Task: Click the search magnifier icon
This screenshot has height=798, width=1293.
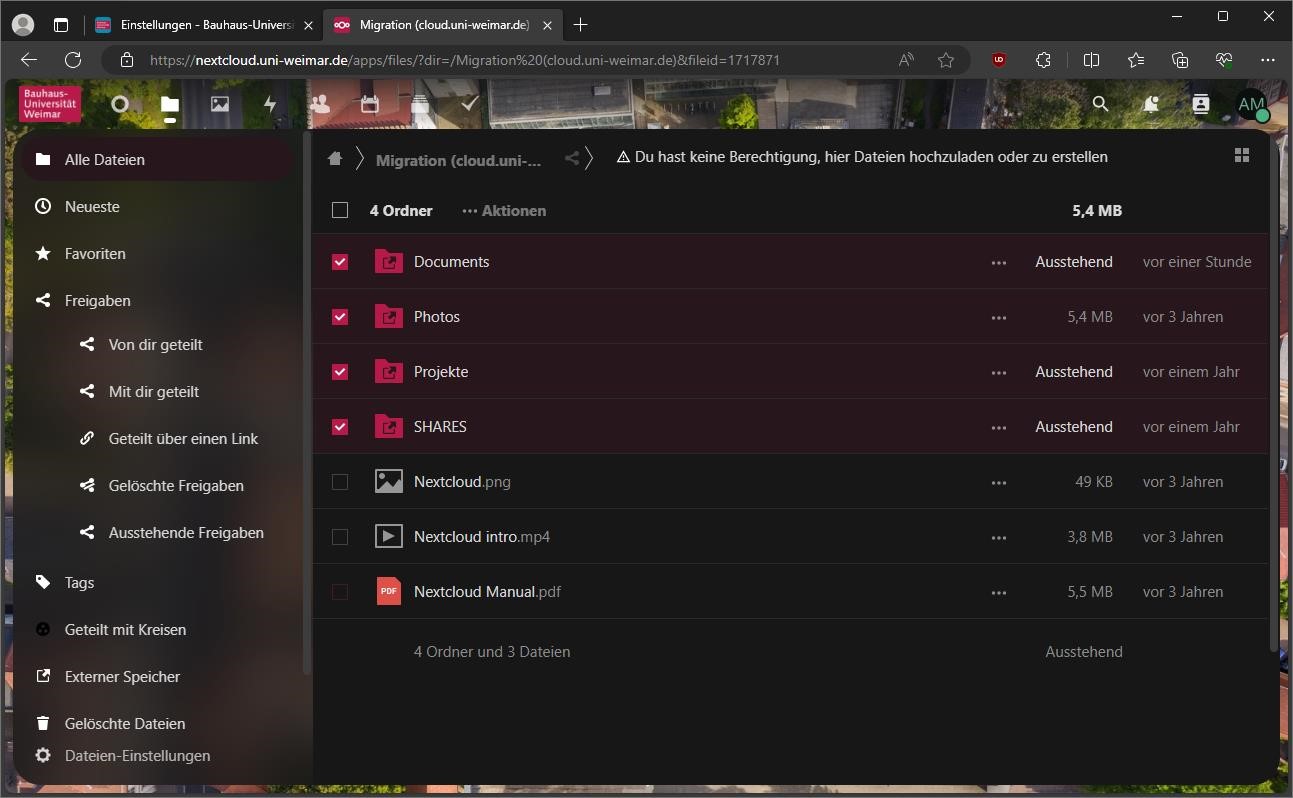Action: click(1100, 104)
